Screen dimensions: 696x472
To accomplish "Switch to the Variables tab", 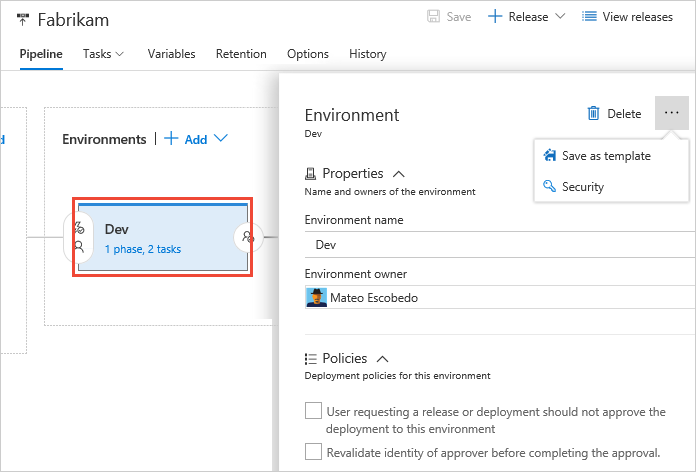I will coord(171,54).
